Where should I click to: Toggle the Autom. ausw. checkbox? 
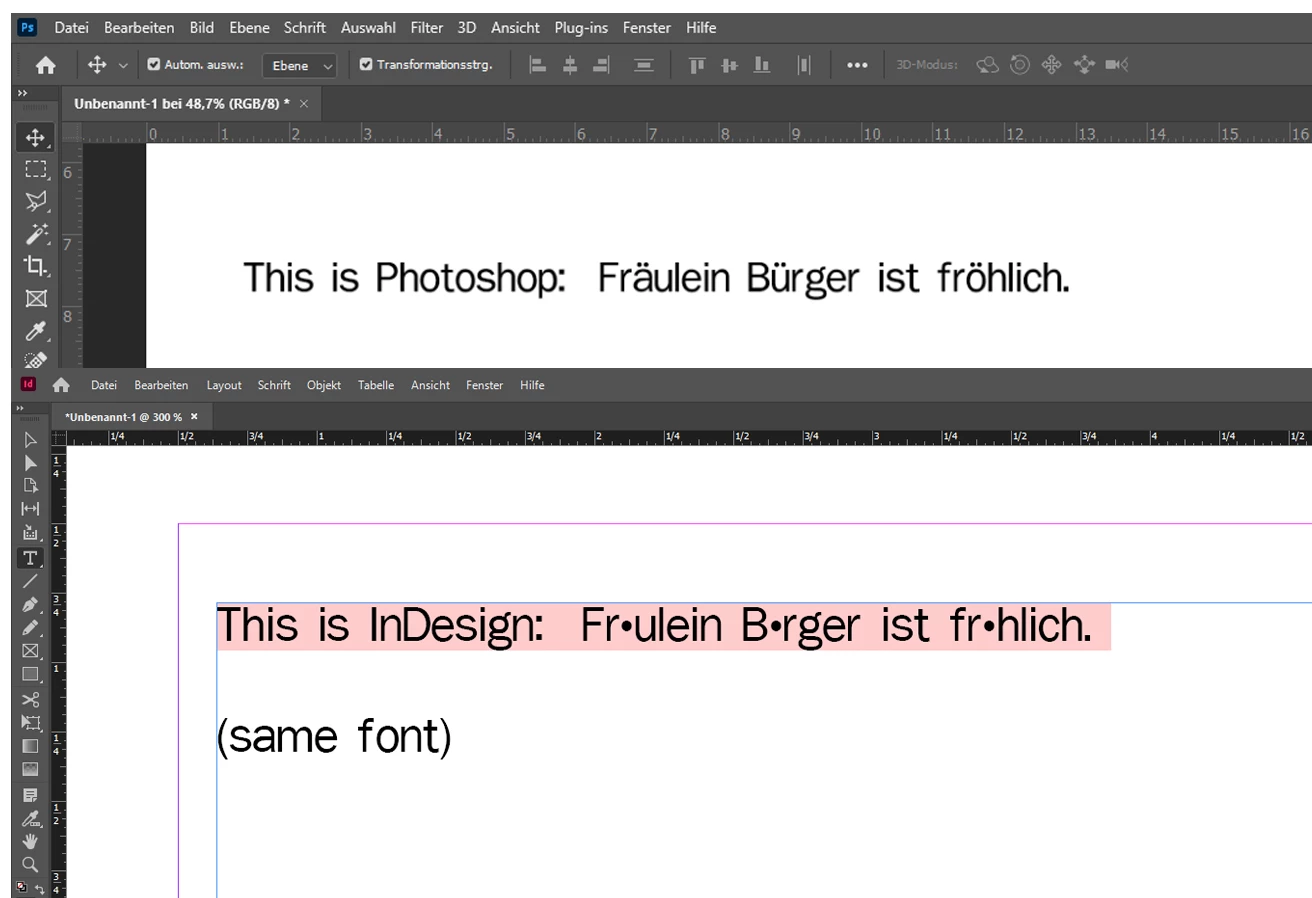[x=153, y=65]
